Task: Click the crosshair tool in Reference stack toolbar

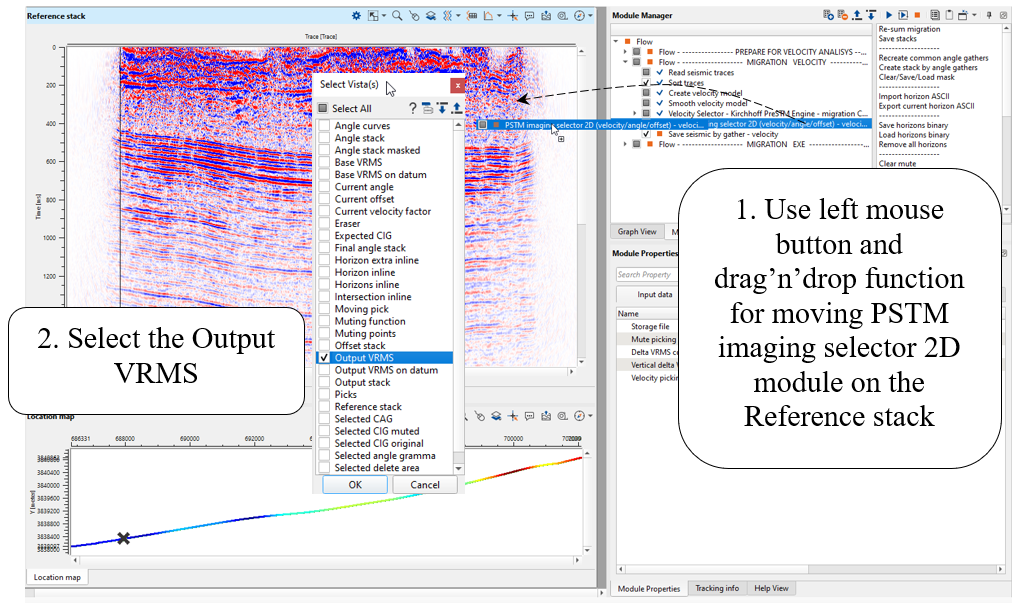Action: [512, 16]
